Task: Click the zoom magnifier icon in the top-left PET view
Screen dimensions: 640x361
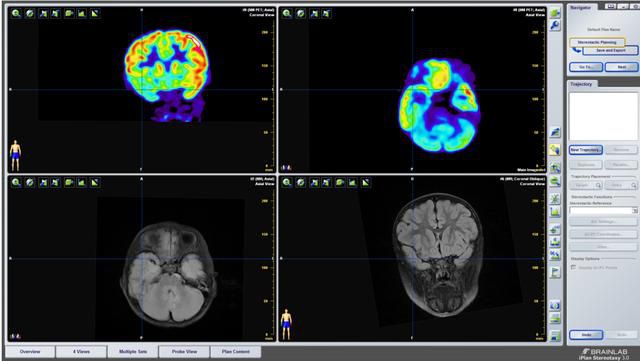Action: [16, 13]
